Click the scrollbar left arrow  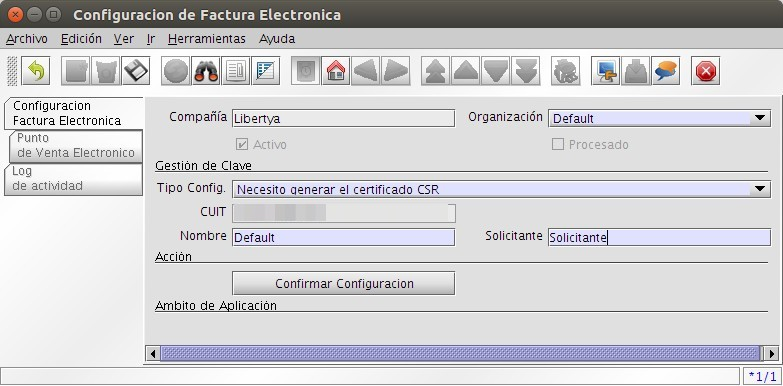pyautogui.click(x=153, y=354)
